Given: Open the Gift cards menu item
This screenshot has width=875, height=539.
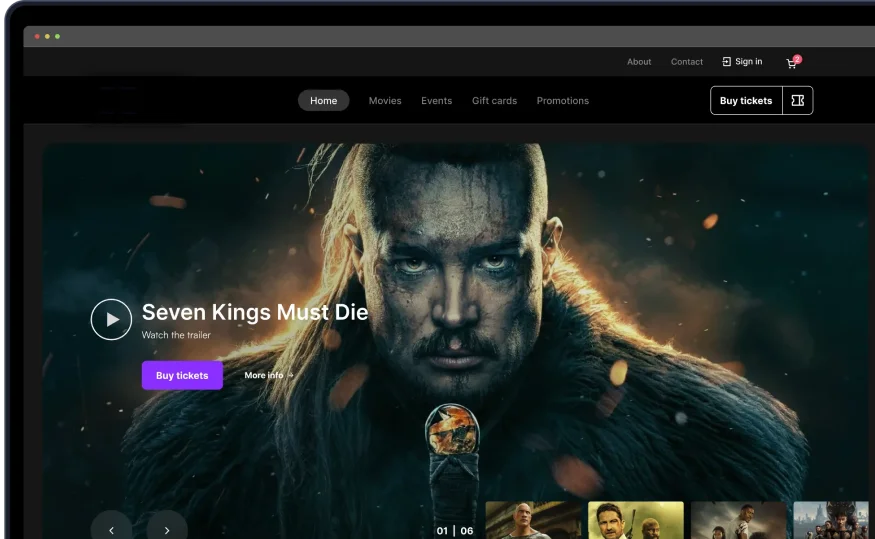Looking at the screenshot, I should [494, 100].
